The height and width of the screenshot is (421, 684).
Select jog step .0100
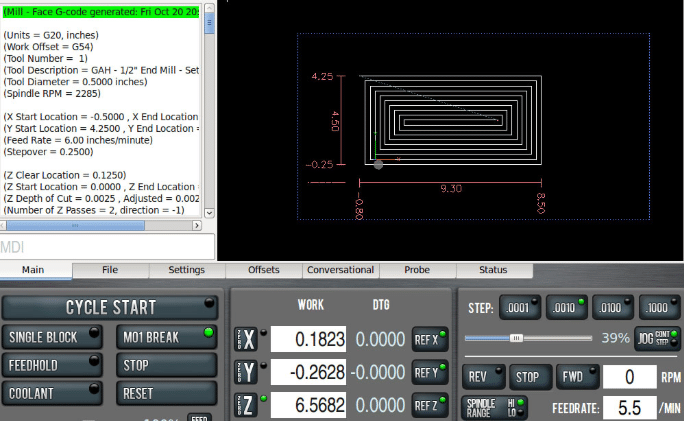[x=613, y=308]
